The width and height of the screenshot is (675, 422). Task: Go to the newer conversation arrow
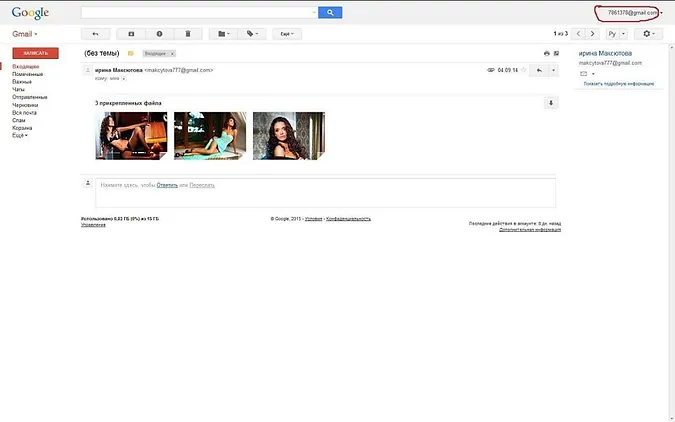click(578, 34)
